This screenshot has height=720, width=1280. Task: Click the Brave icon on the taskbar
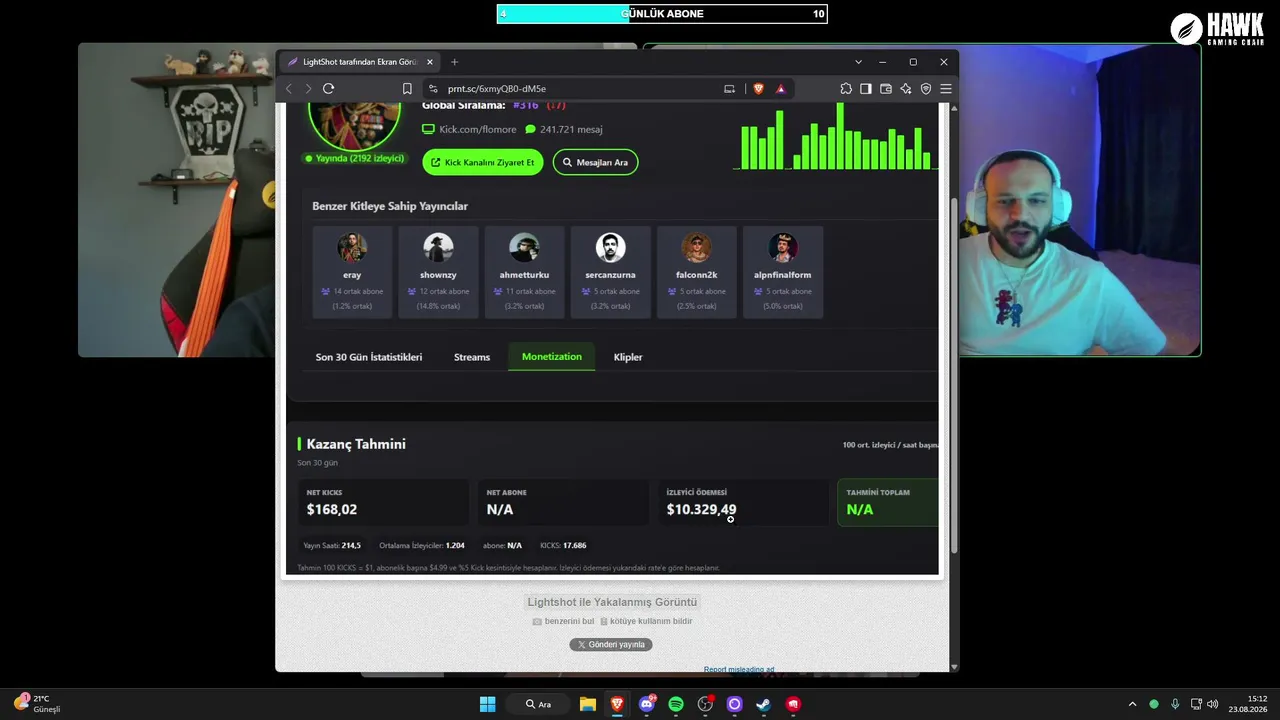tap(617, 704)
